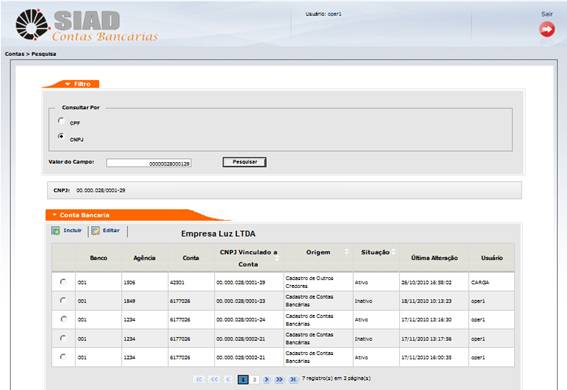Click the SIAD Contas Bancarias logo

[87, 25]
